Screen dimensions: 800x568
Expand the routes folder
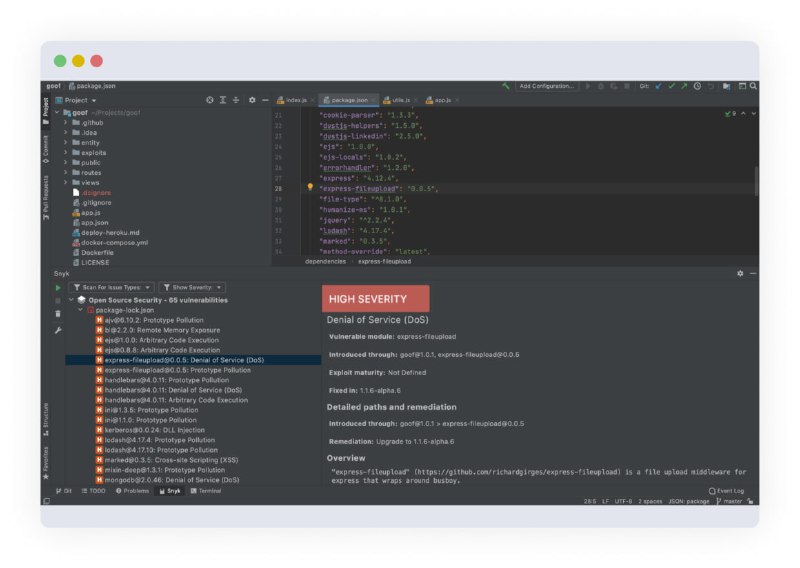click(x=65, y=172)
